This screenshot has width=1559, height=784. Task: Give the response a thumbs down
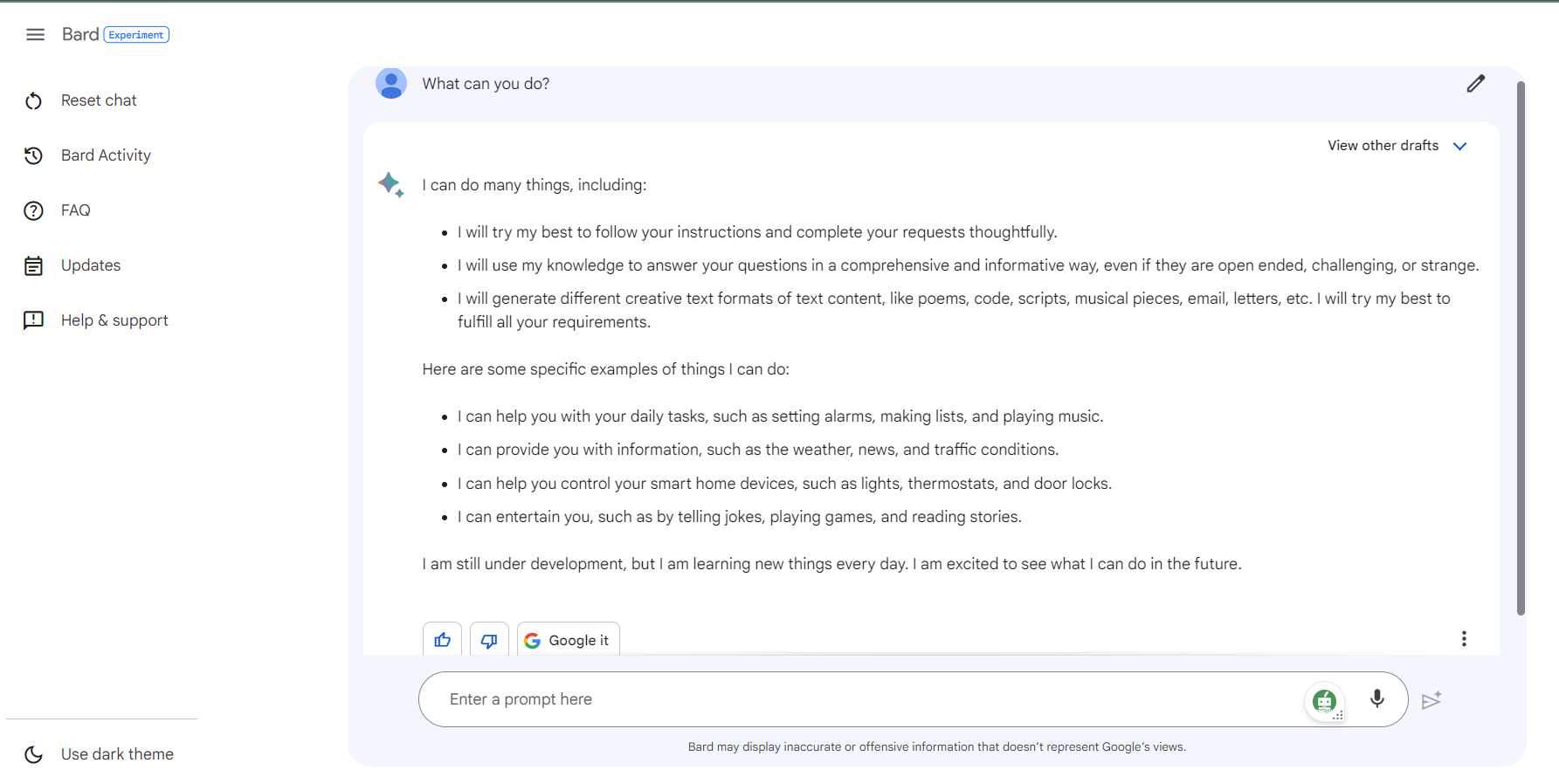[489, 640]
